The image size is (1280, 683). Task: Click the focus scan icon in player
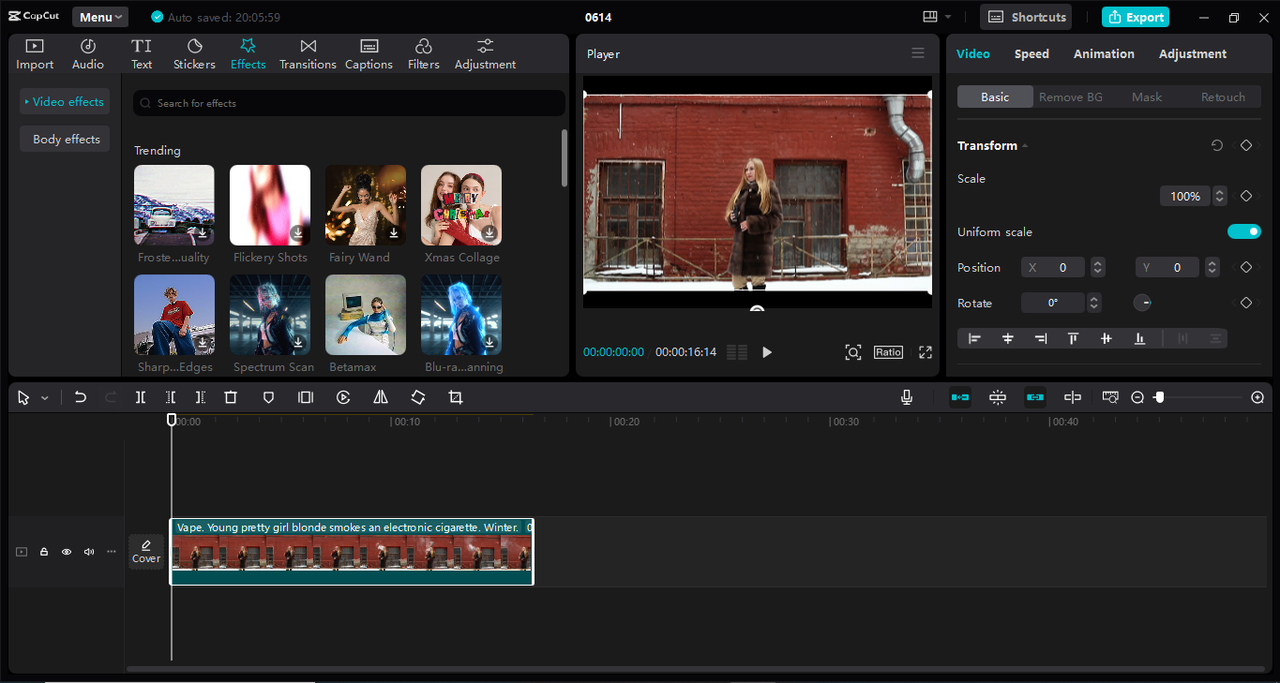853,352
